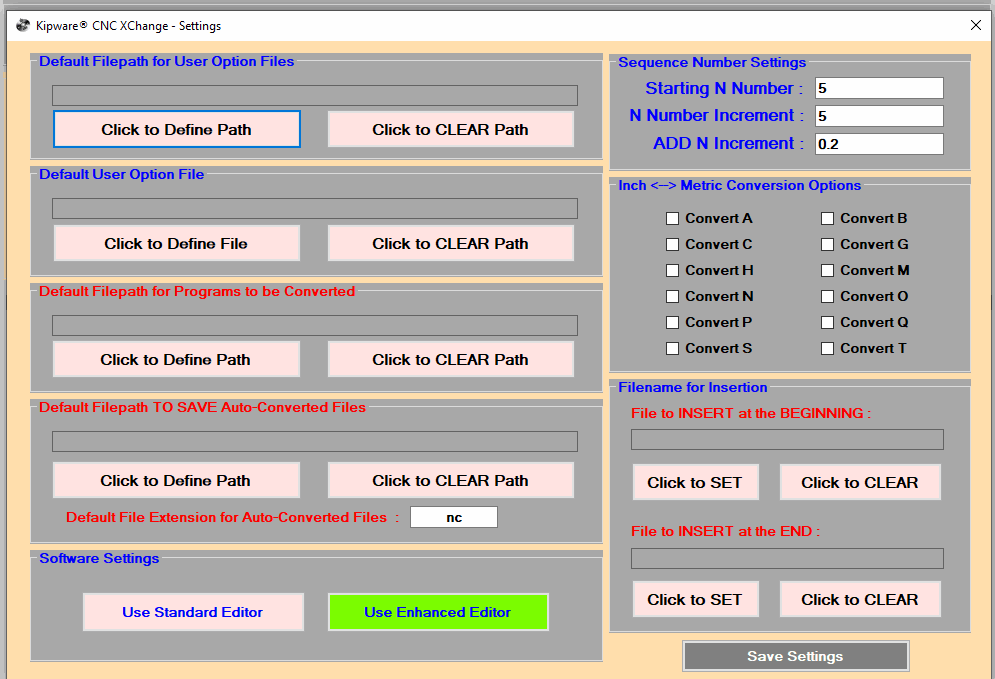The height and width of the screenshot is (679, 995).
Task: Check the Convert S option
Action: coord(672,348)
